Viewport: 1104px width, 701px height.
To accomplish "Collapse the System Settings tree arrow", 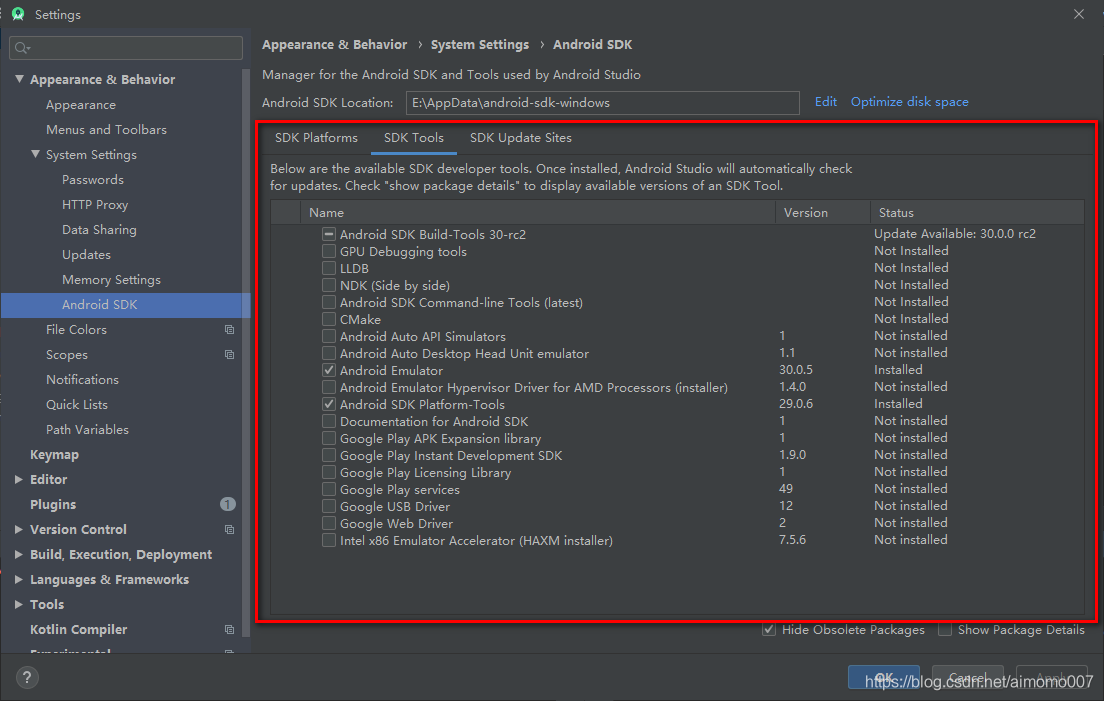I will coord(35,154).
